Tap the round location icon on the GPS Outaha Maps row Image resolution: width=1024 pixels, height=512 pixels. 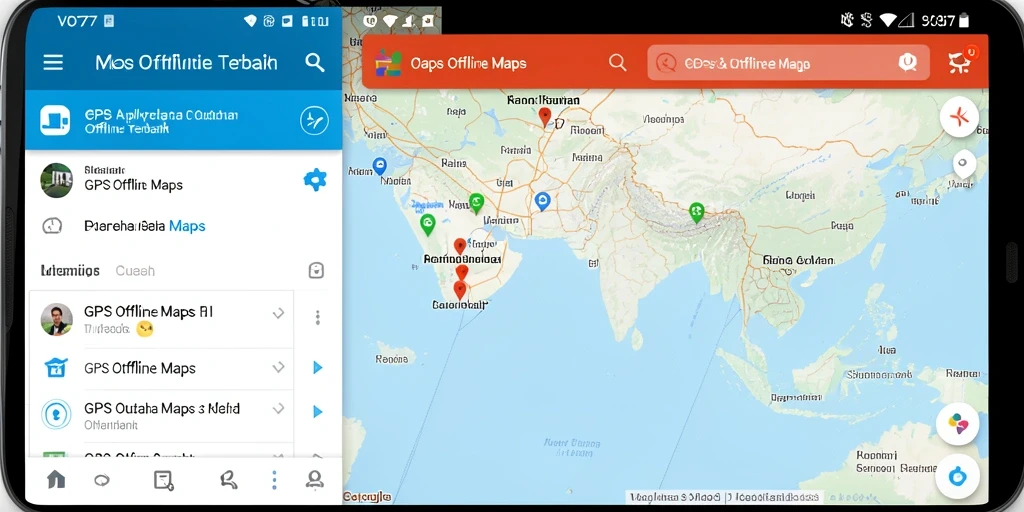pyautogui.click(x=56, y=414)
